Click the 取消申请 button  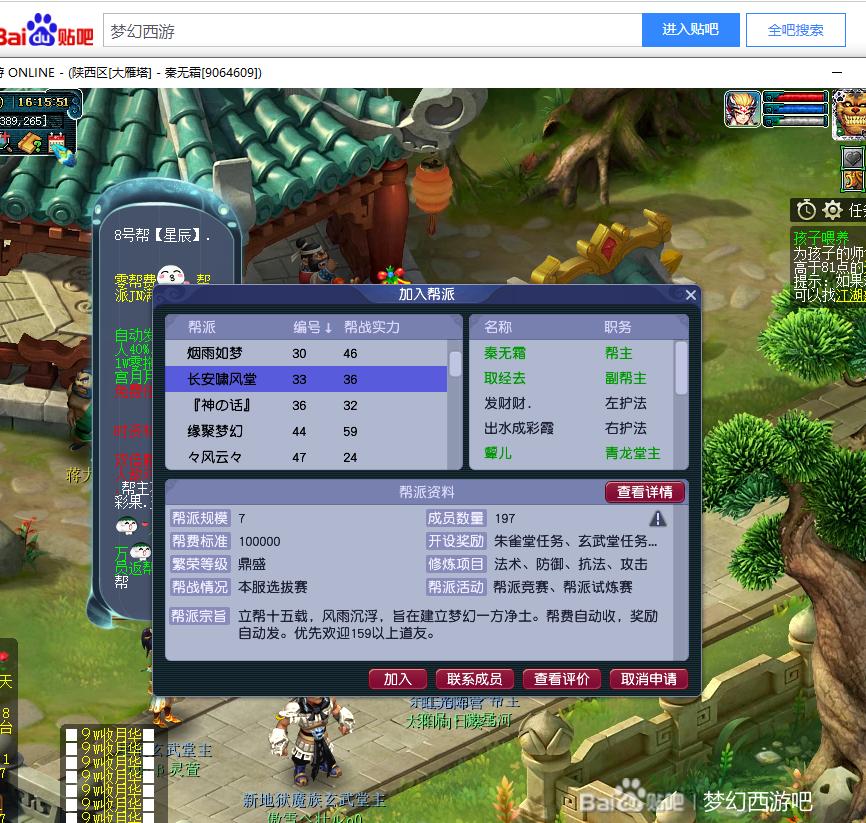(649, 679)
